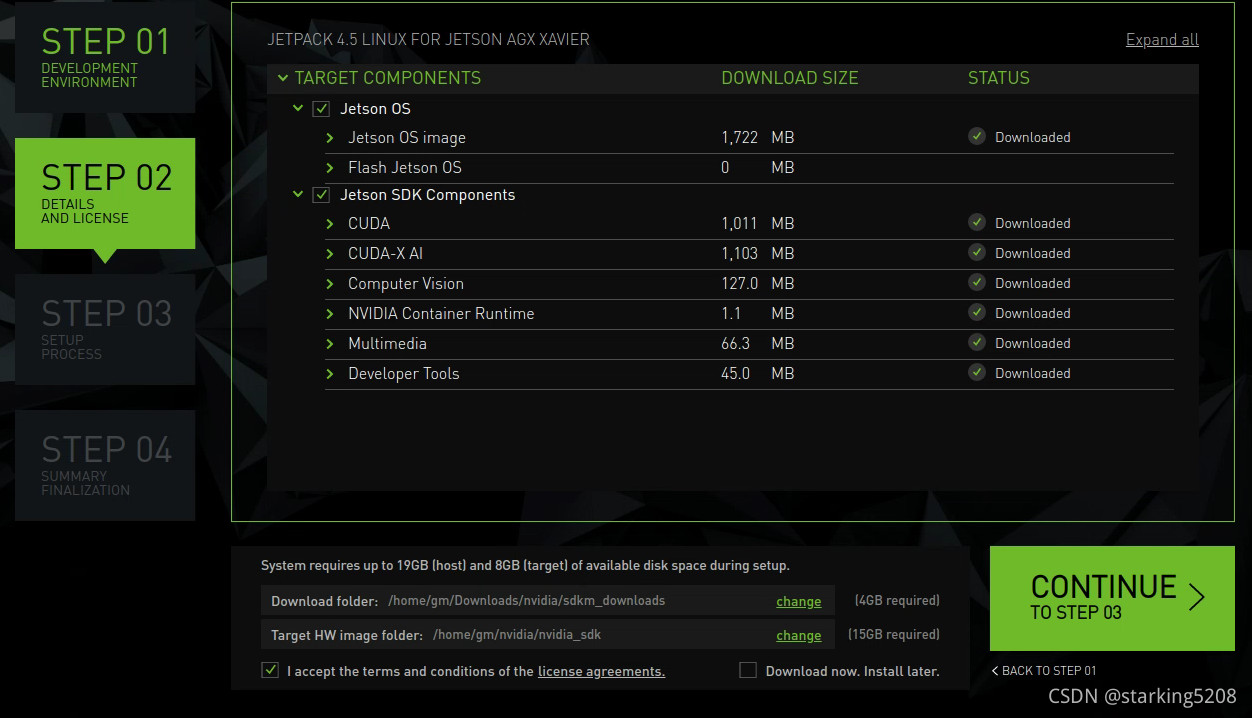Click the Developer Tools downloaded checkmark icon

(977, 373)
